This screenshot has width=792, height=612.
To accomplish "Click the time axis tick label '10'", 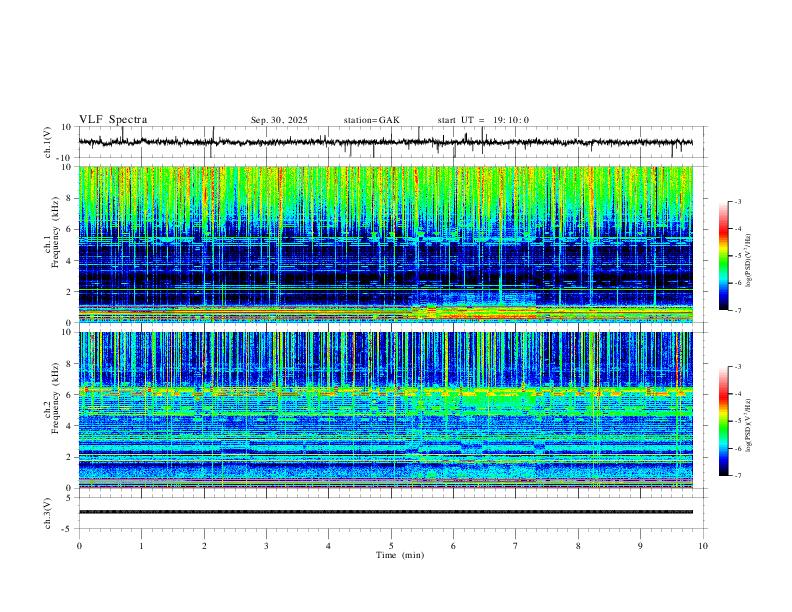I will pos(703,546).
